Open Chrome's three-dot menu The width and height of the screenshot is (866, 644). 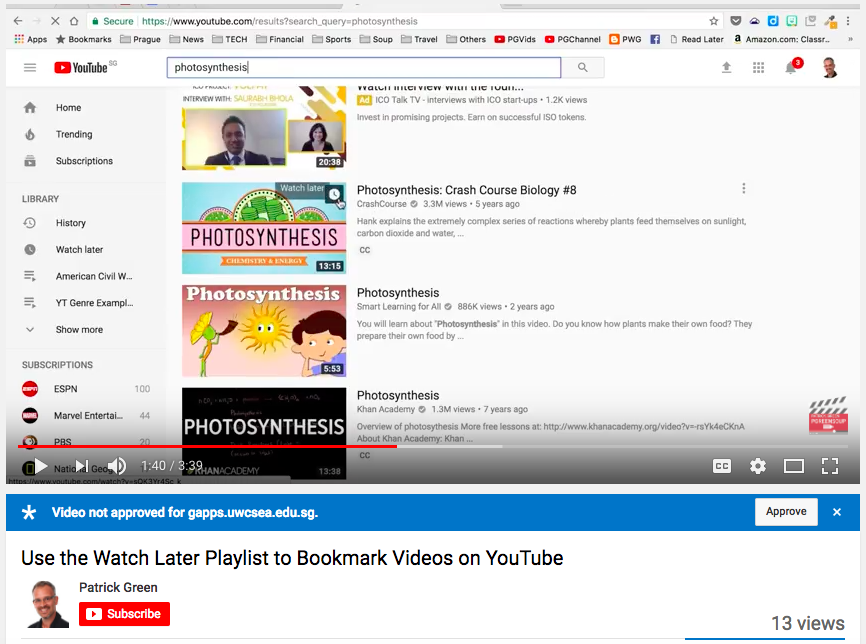click(848, 21)
